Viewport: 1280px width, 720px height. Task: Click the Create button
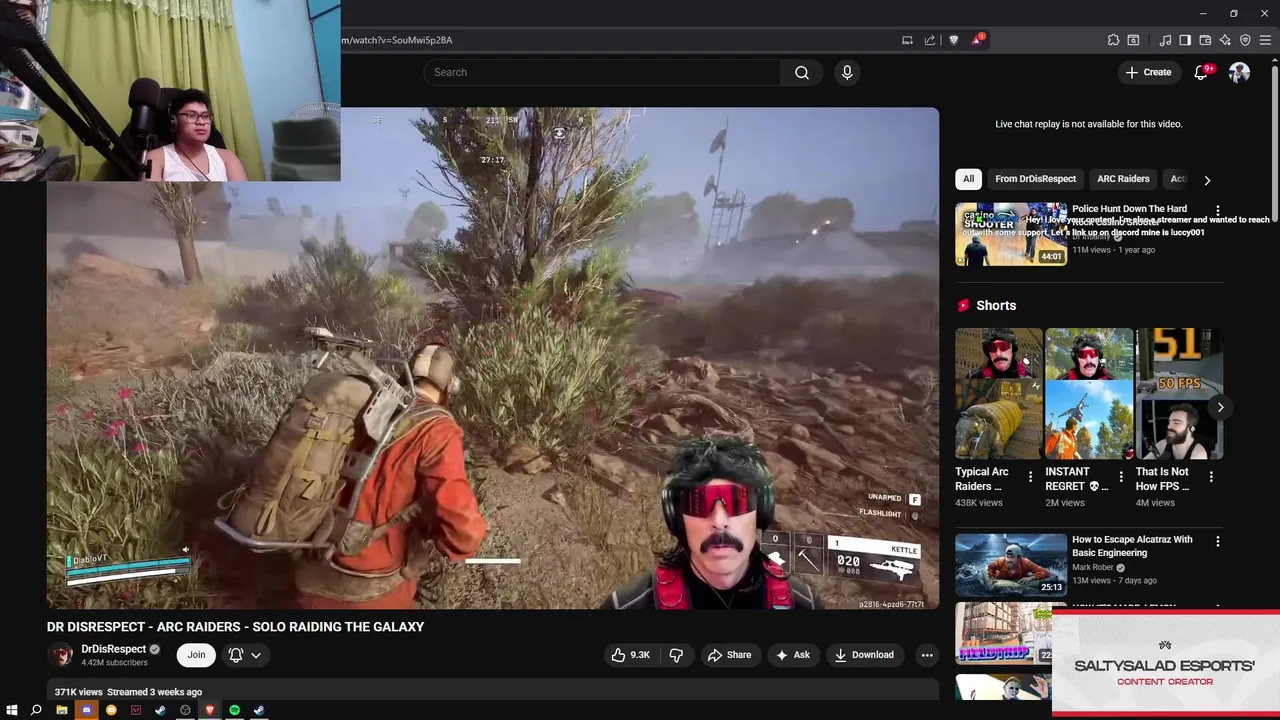tap(1148, 72)
